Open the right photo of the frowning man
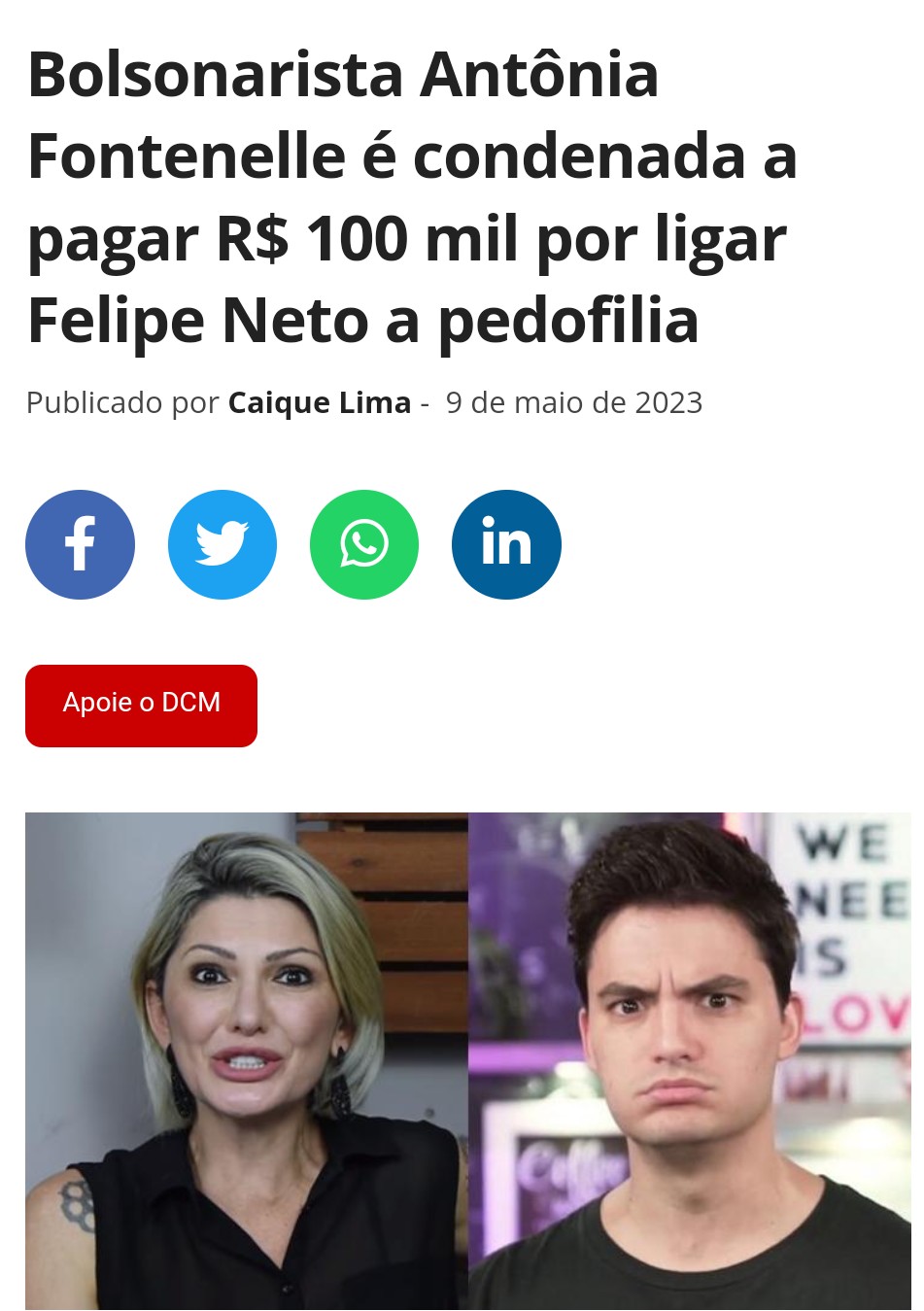Viewport: 924px width, 1311px height. click(690, 1061)
